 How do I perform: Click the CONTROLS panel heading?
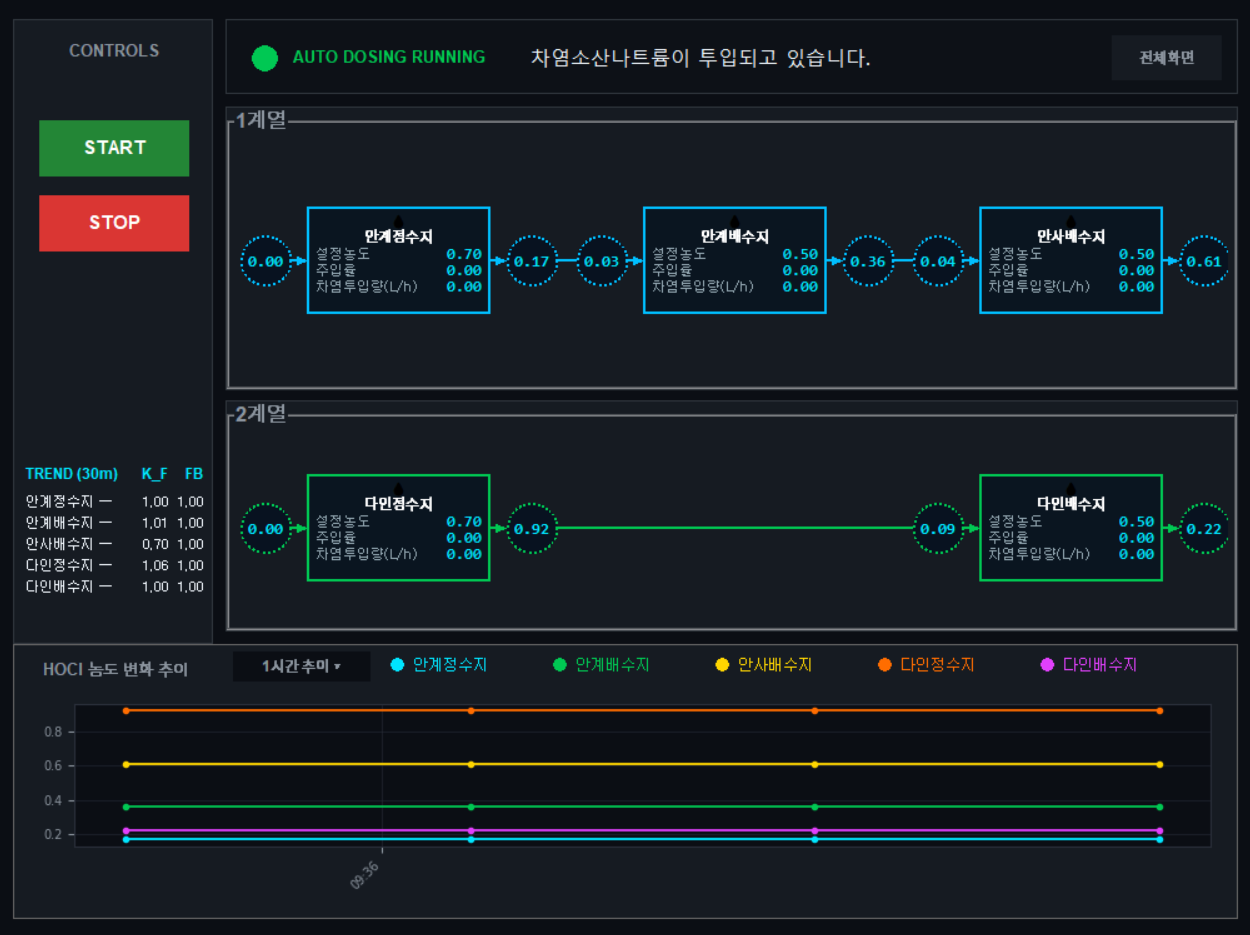click(114, 50)
